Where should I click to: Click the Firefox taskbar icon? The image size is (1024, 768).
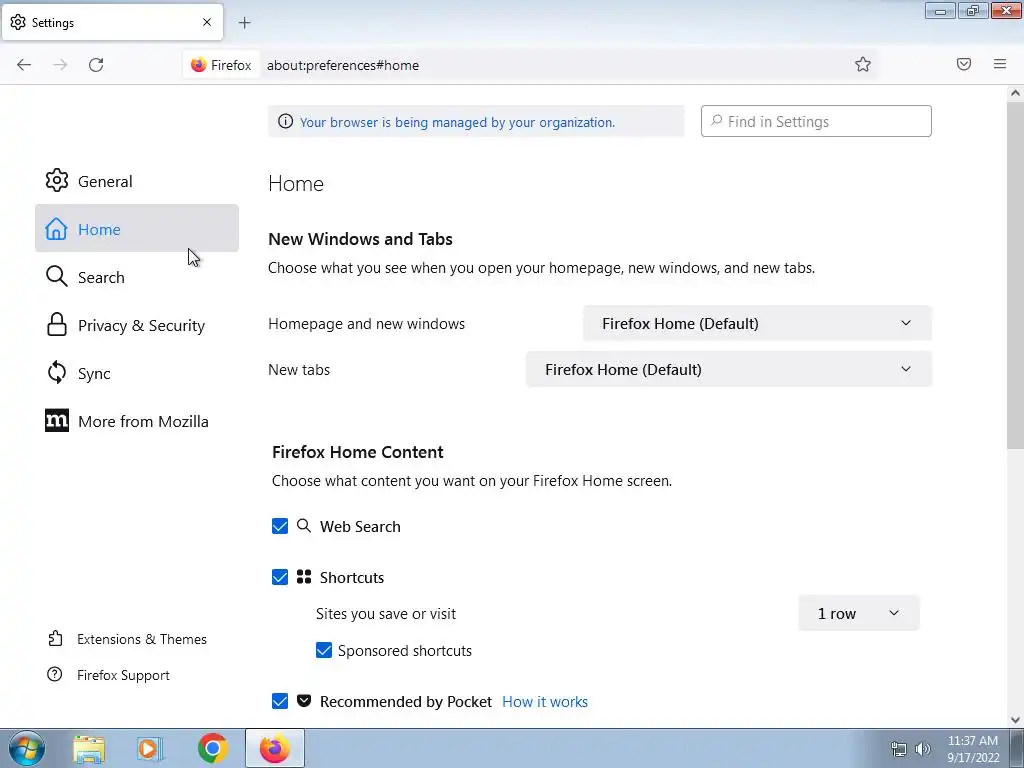[x=275, y=748]
